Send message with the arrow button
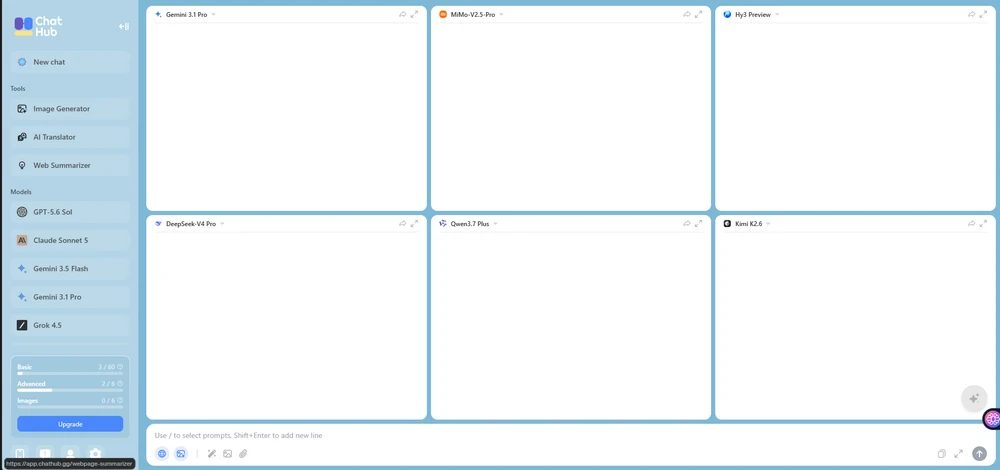The width and height of the screenshot is (1000, 470). [979, 453]
